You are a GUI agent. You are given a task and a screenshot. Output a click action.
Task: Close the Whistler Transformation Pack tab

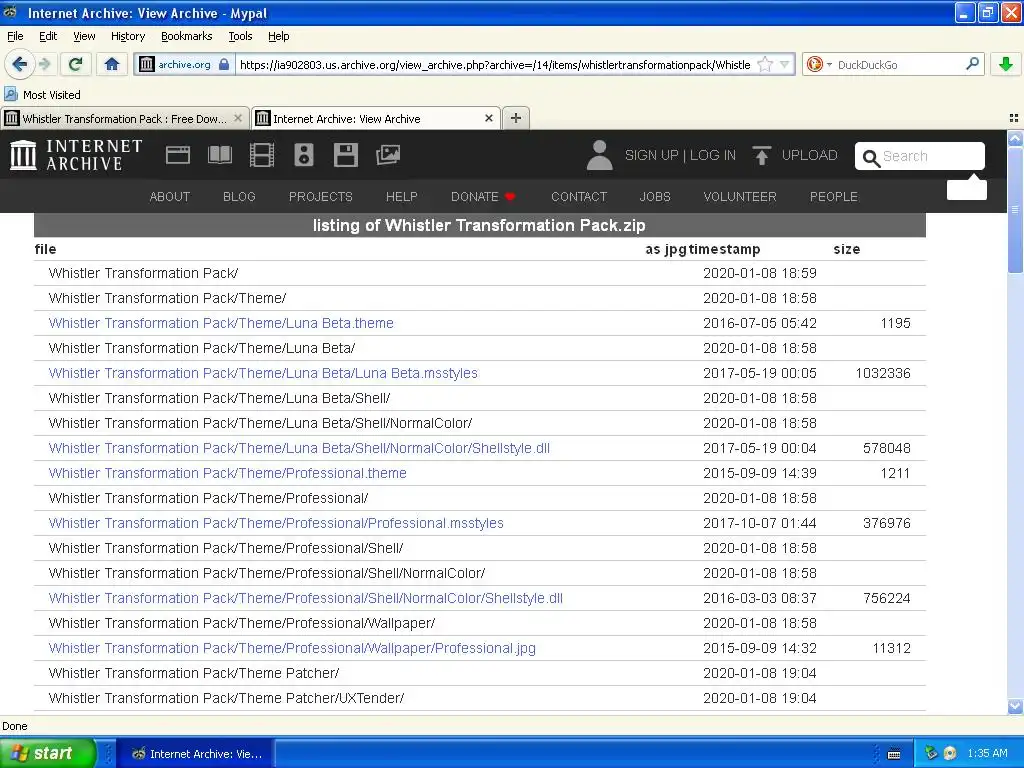238,118
